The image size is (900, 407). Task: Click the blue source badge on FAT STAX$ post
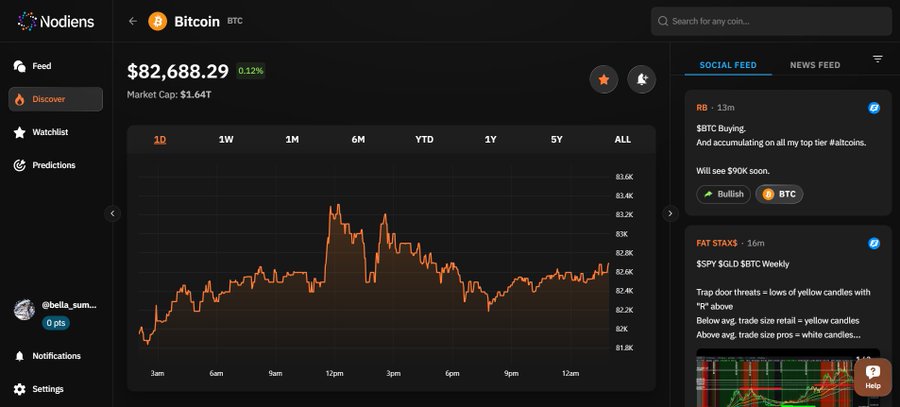click(x=874, y=243)
